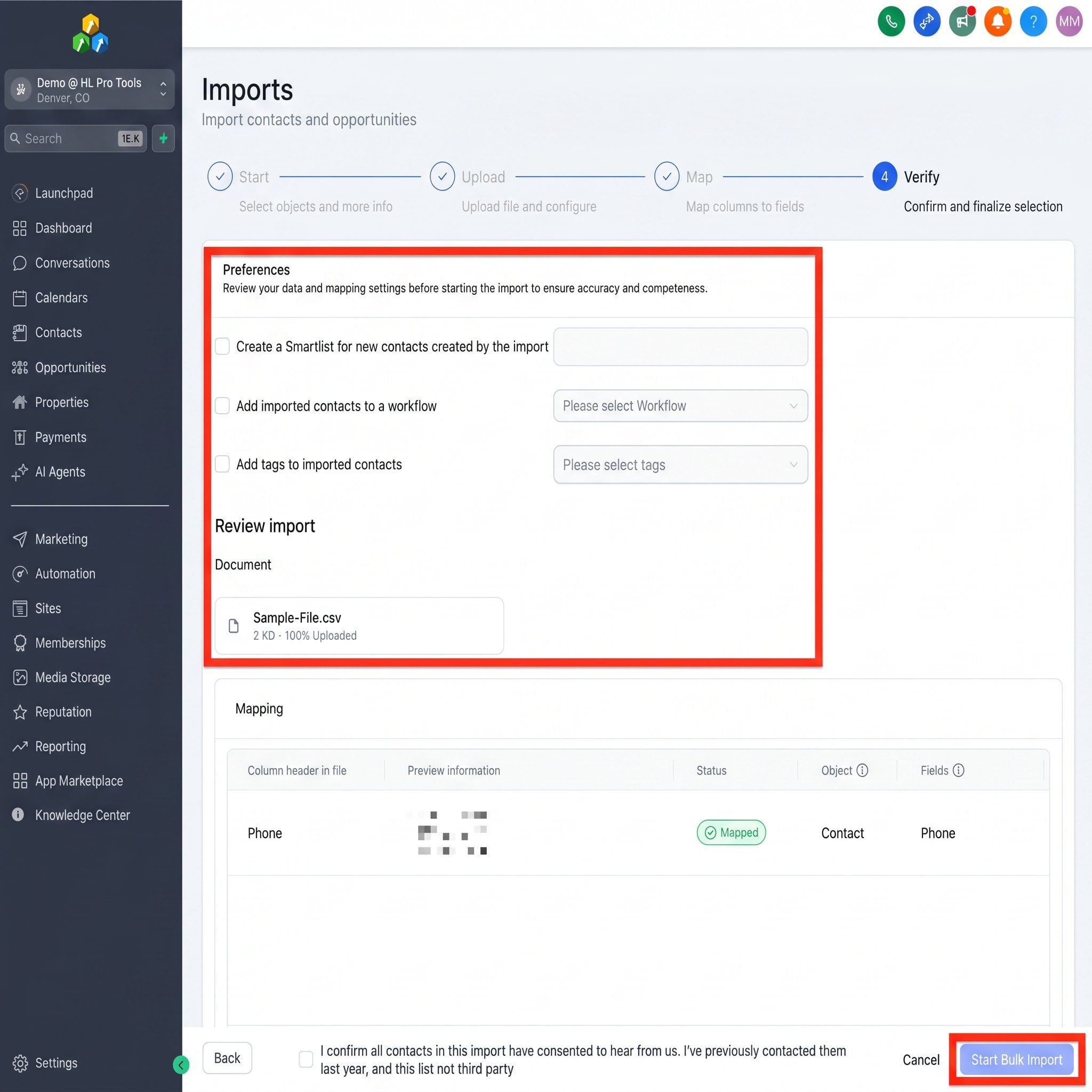Screen dimensions: 1092x1092
Task: Click the Launchpad sidebar icon
Action: pyautogui.click(x=20, y=194)
